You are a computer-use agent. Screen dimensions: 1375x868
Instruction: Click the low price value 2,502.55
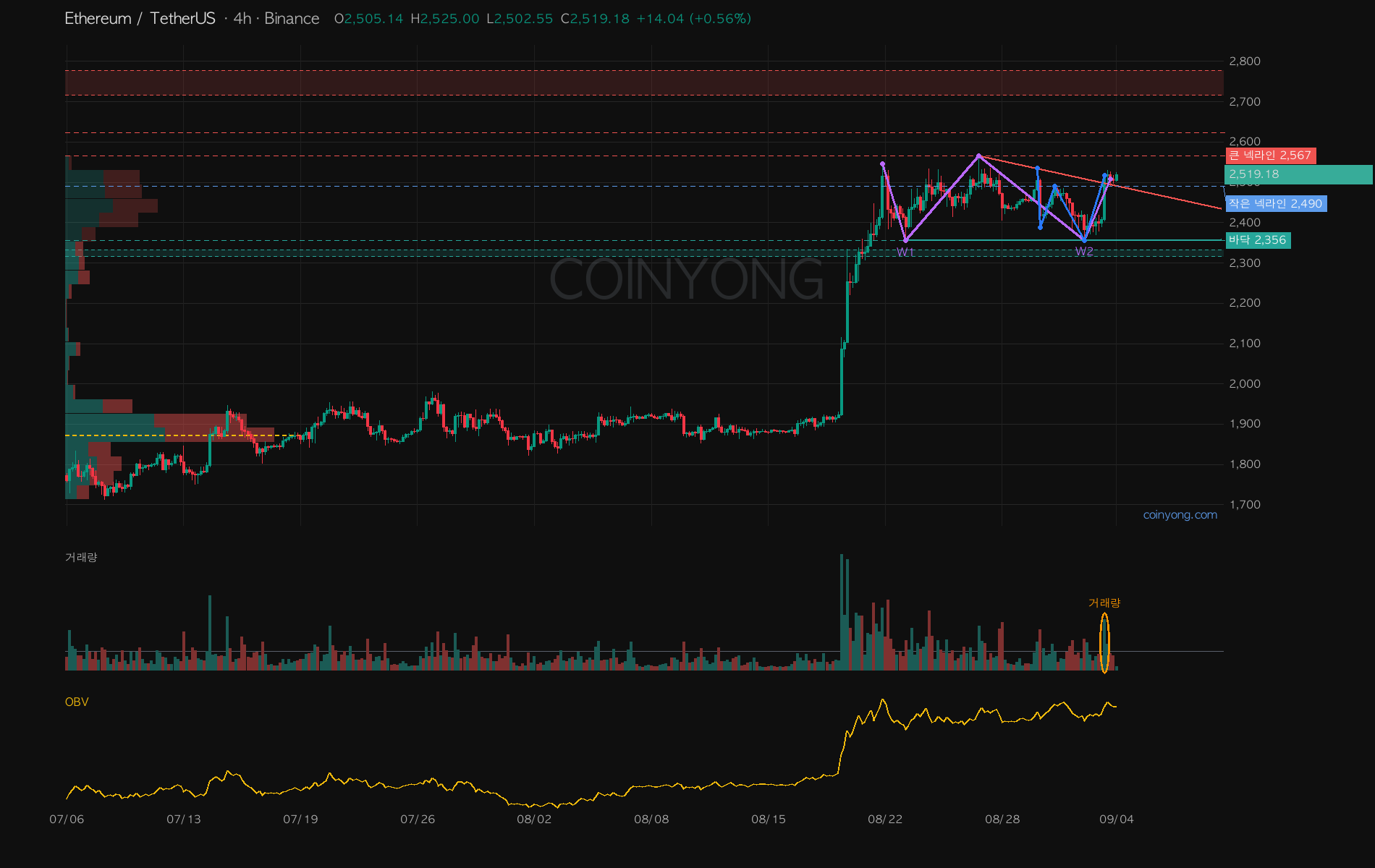click(x=523, y=19)
